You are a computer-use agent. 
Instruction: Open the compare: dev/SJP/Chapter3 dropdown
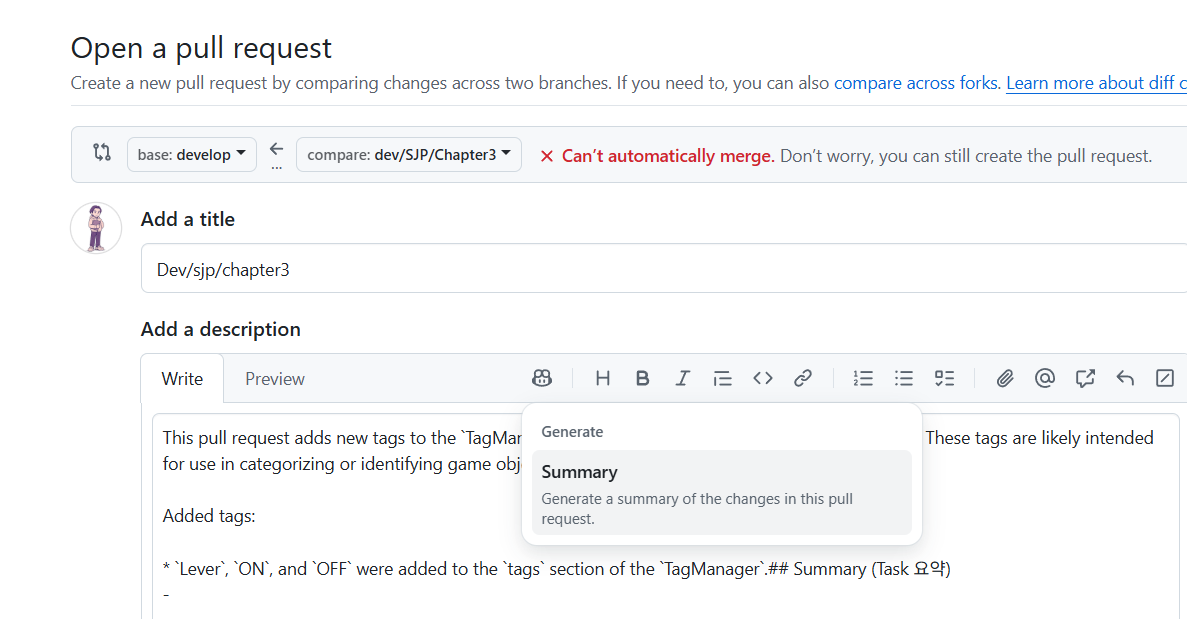(x=408, y=154)
